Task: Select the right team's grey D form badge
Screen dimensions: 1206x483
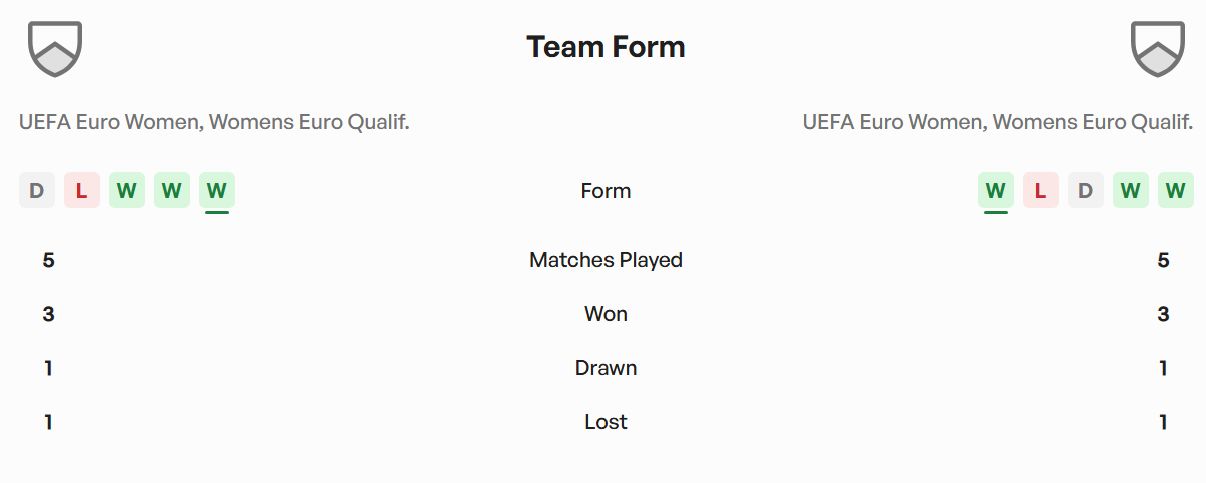Action: 1086,190
